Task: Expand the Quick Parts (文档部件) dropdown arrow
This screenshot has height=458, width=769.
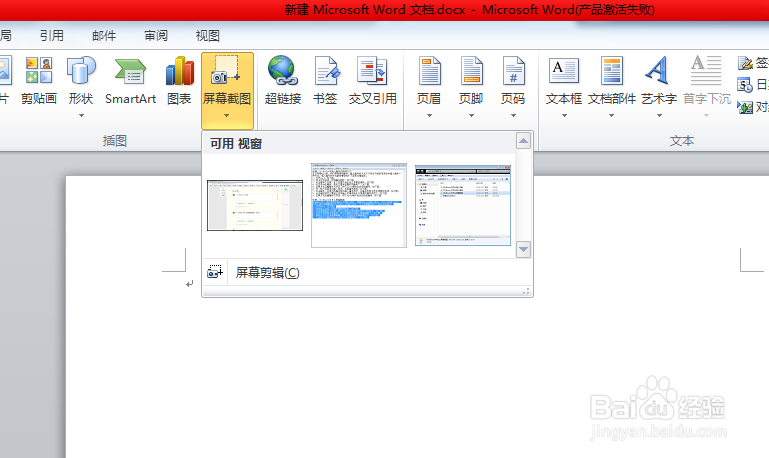Action: (612, 116)
